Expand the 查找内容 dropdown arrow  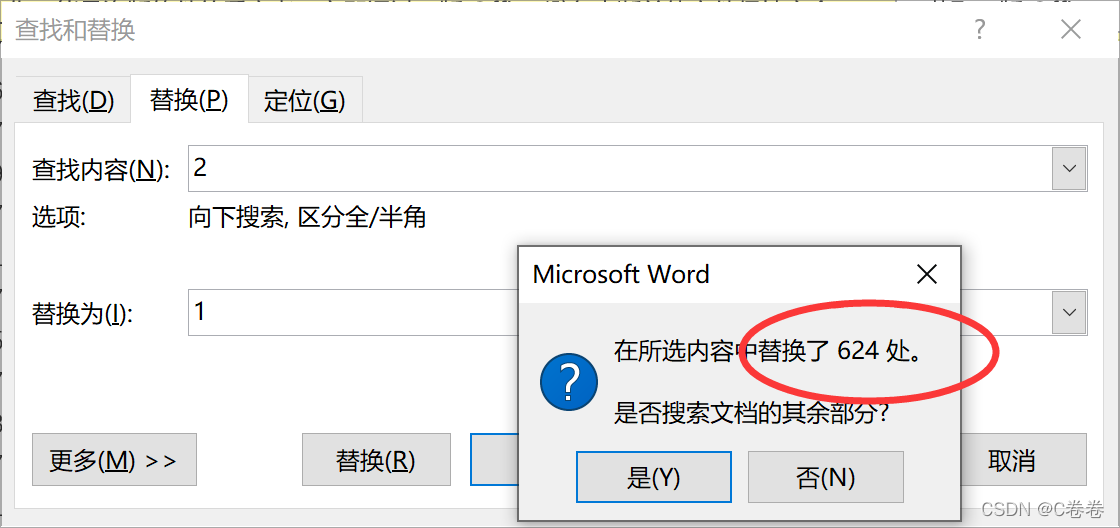click(1069, 169)
